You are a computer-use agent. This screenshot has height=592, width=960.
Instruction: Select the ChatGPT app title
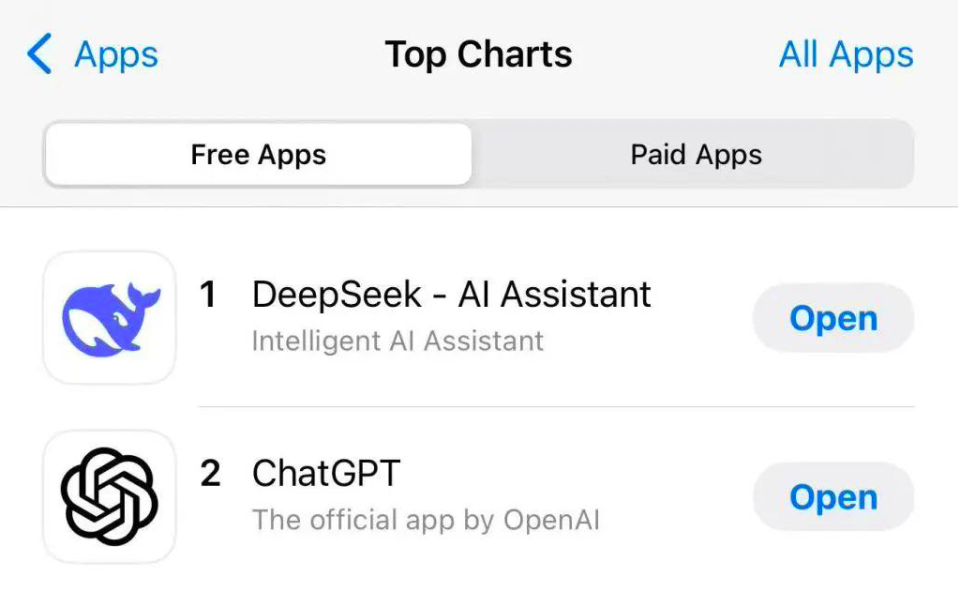(x=326, y=473)
